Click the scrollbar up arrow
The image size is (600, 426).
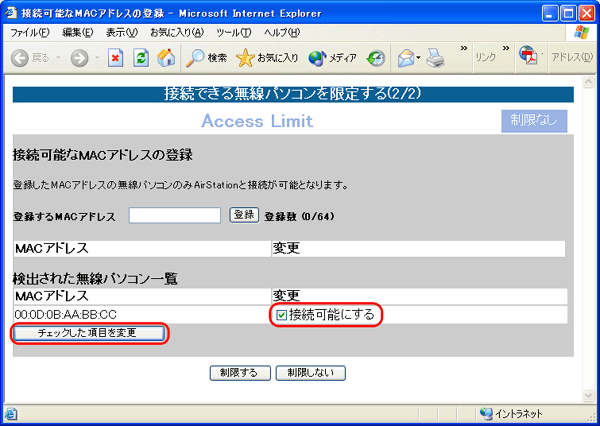pos(588,82)
